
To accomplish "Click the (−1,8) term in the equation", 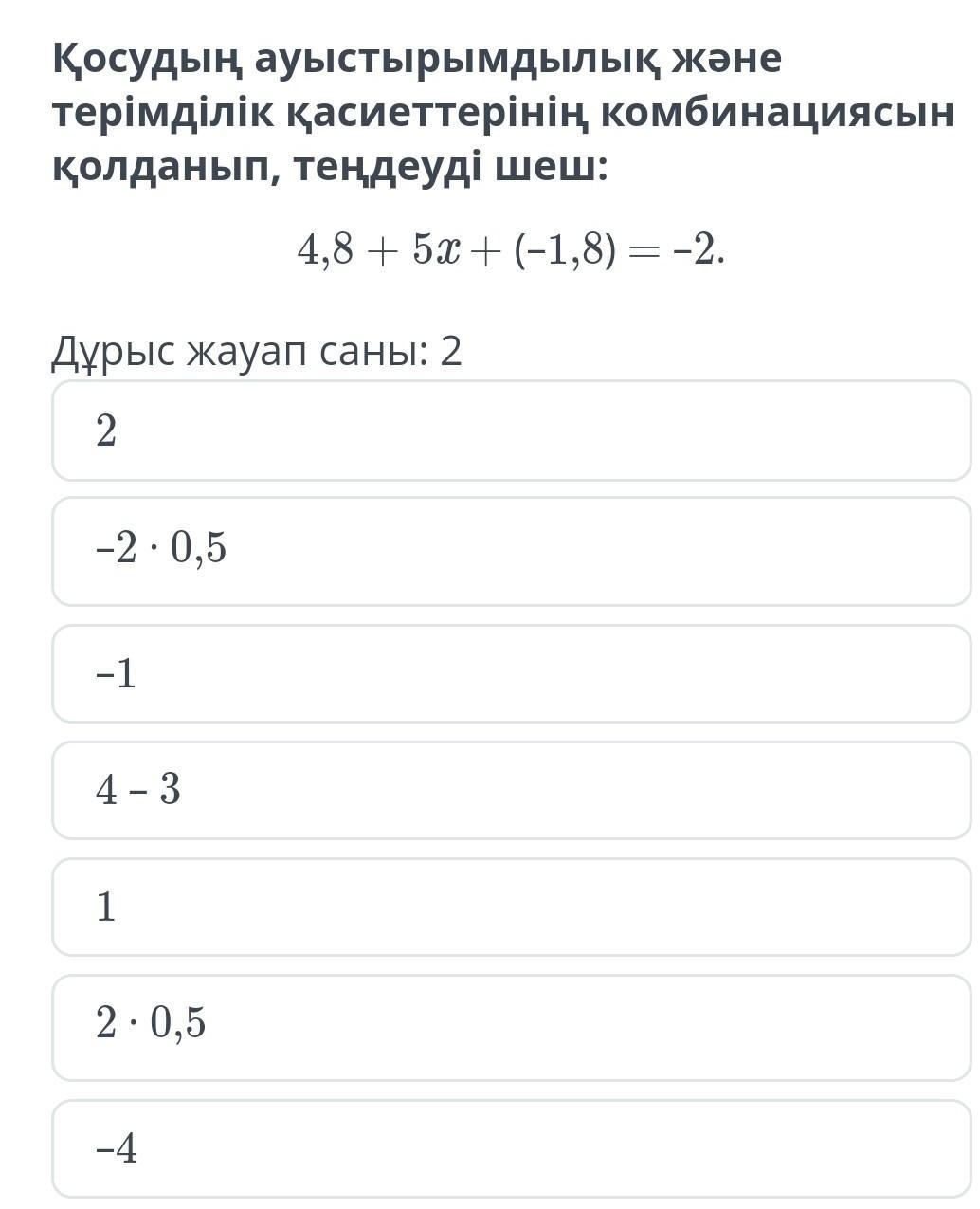I will click(565, 251).
